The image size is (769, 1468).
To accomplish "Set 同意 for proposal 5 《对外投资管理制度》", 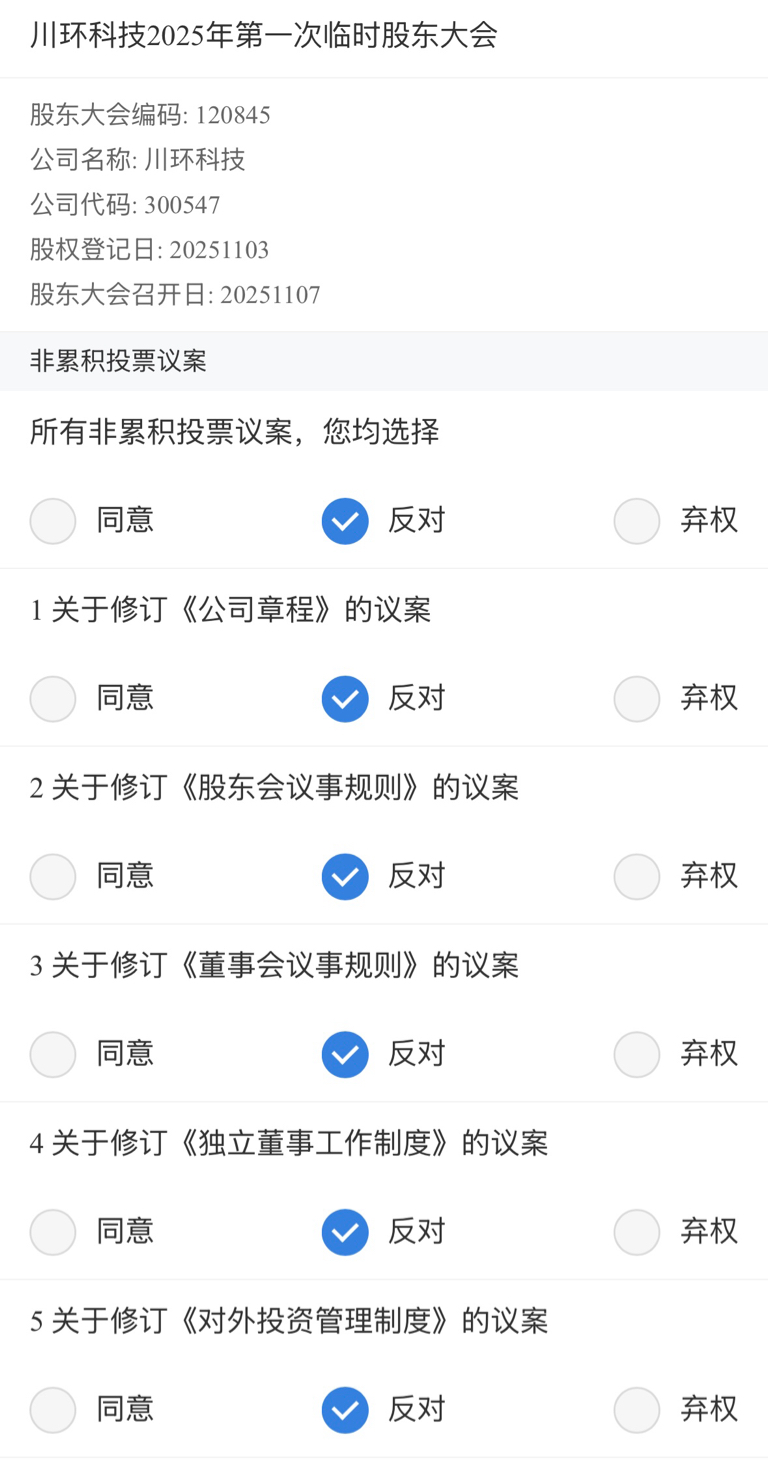I will point(53,1410).
